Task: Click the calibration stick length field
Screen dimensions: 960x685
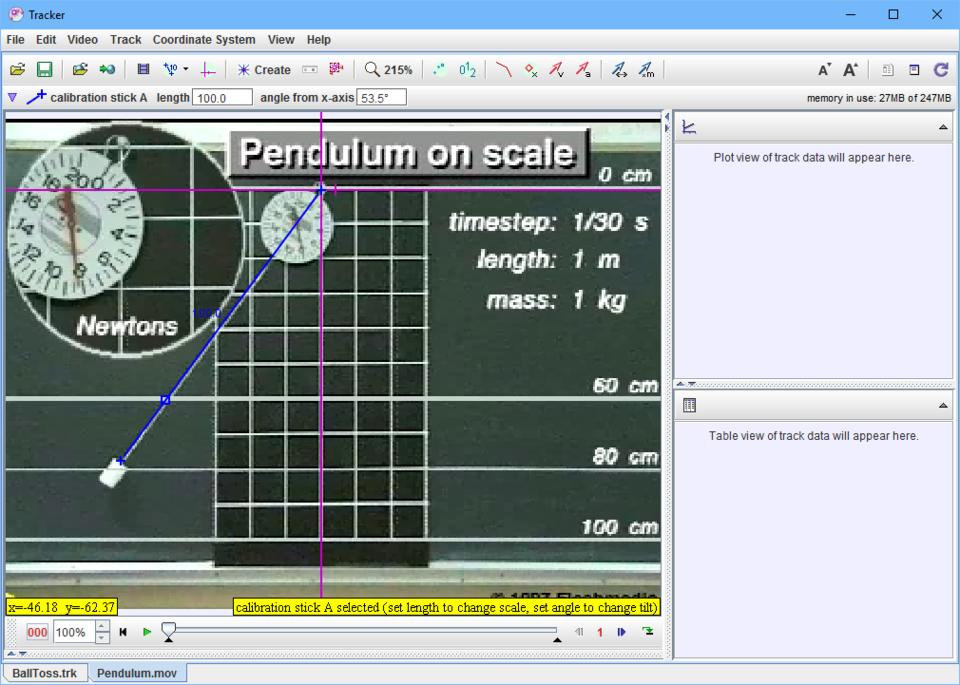Action: (222, 98)
